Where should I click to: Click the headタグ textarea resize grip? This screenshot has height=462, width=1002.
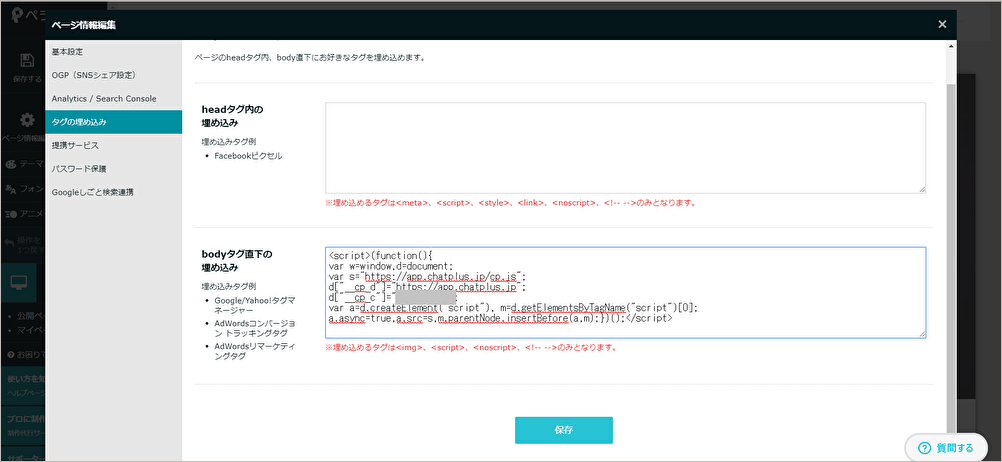point(922,190)
